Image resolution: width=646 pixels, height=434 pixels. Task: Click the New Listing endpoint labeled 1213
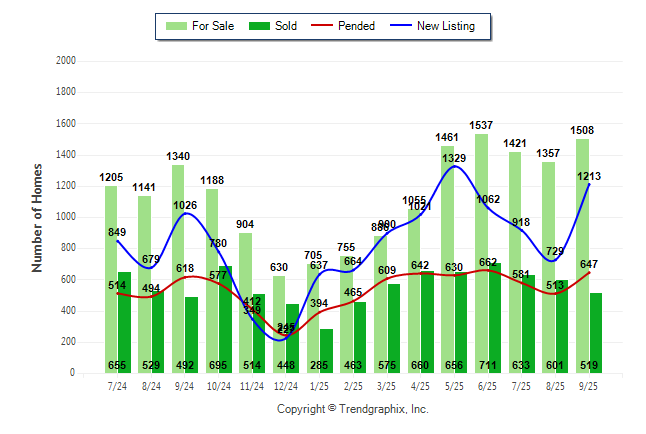coord(587,176)
